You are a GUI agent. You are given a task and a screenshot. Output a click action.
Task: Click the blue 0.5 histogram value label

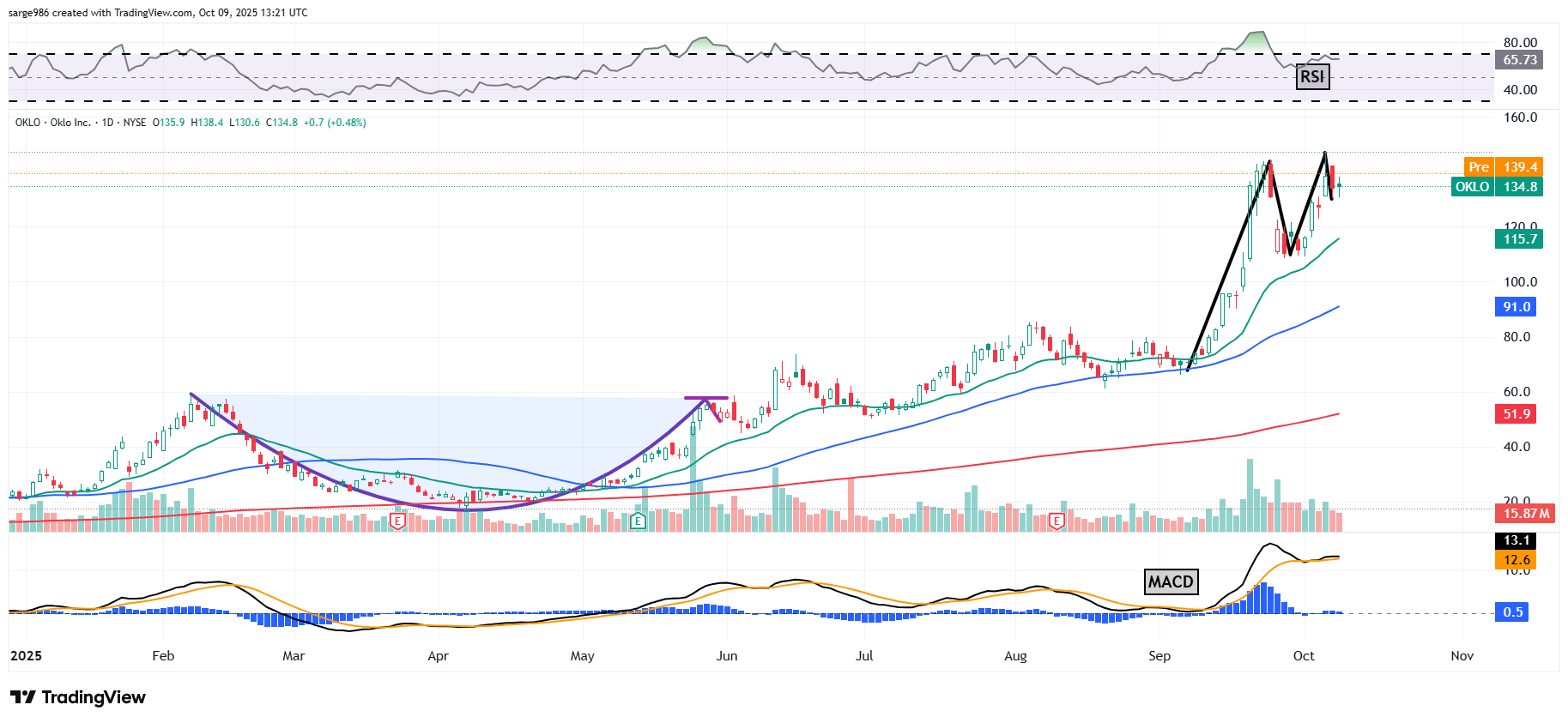point(1512,612)
